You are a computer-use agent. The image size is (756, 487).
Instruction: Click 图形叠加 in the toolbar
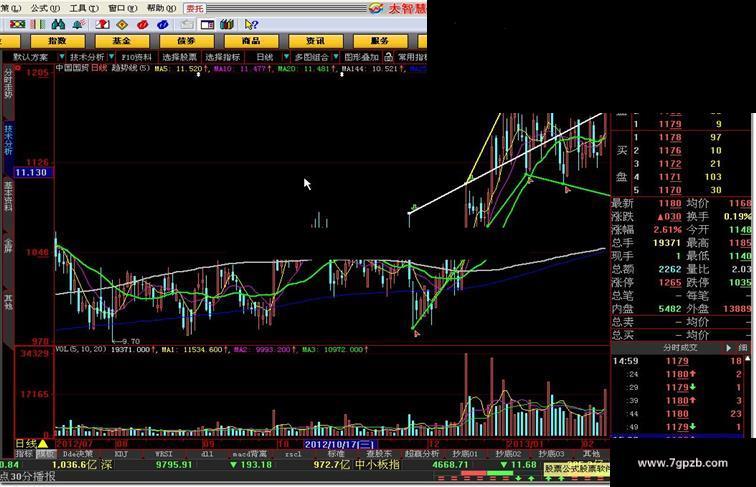pyautogui.click(x=362, y=57)
